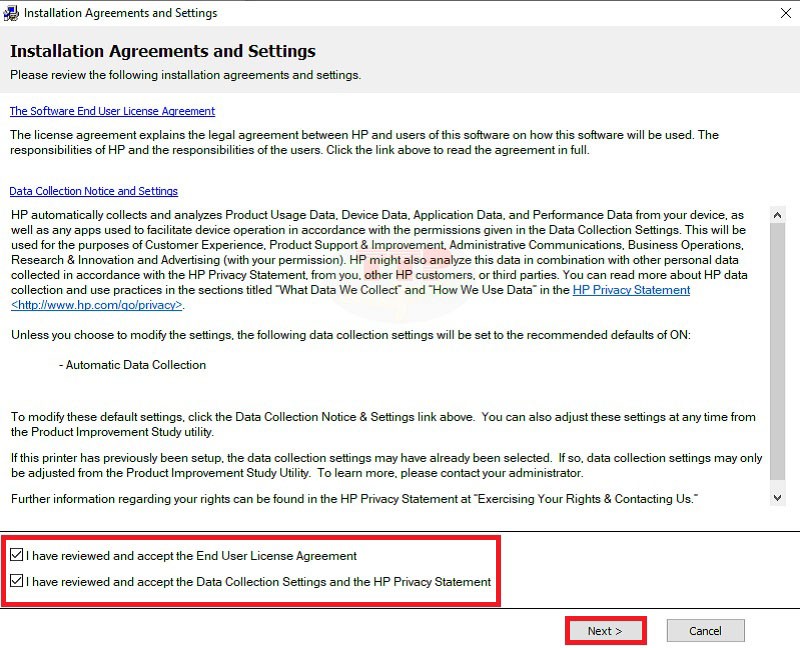Click the 'Please review the following' subtitle text
The width and height of the screenshot is (800, 648).
pyautogui.click(x=185, y=75)
